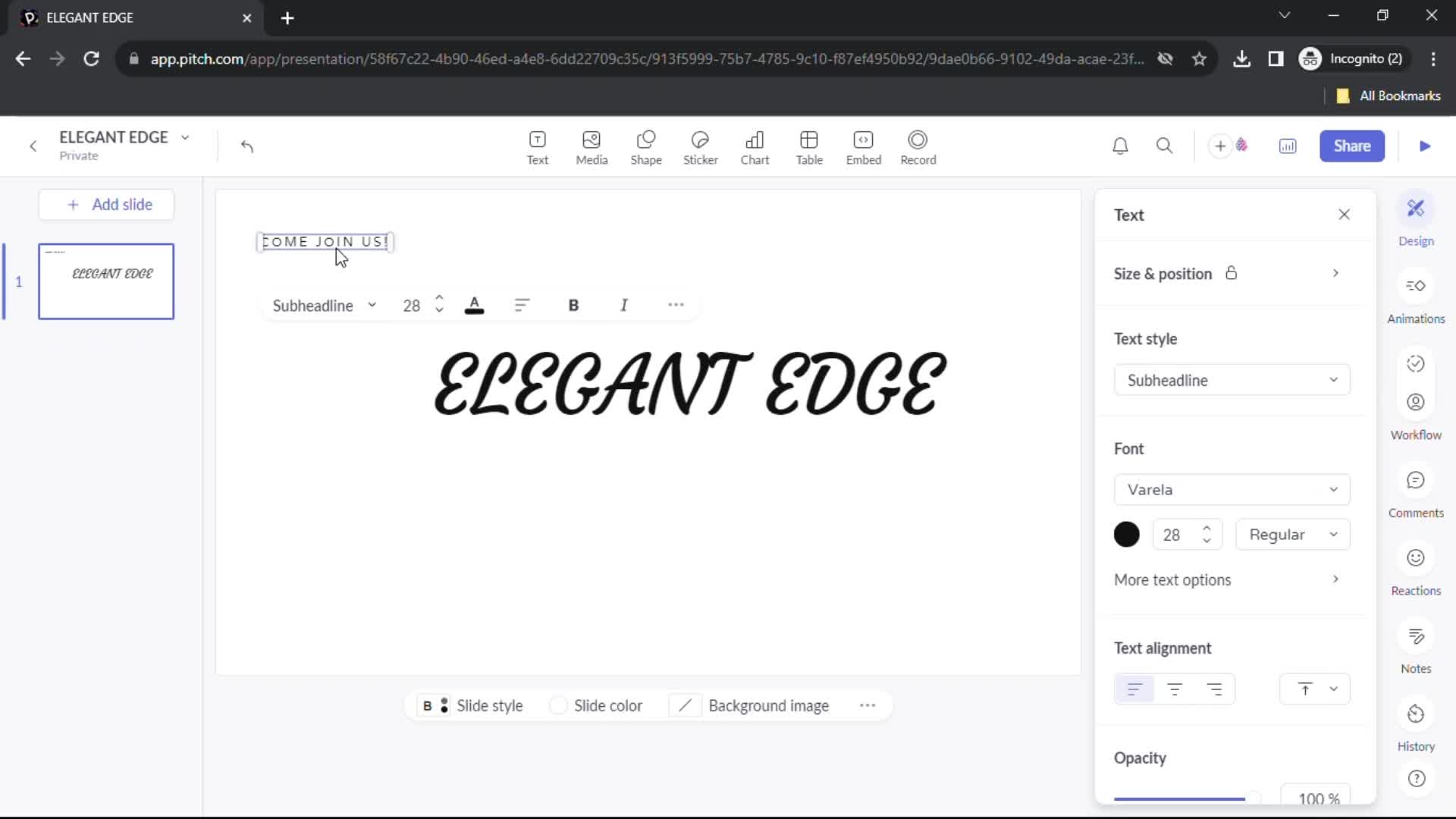Viewport: 1456px width, 819px height.
Task: Click the Record tool icon
Action: tap(918, 145)
